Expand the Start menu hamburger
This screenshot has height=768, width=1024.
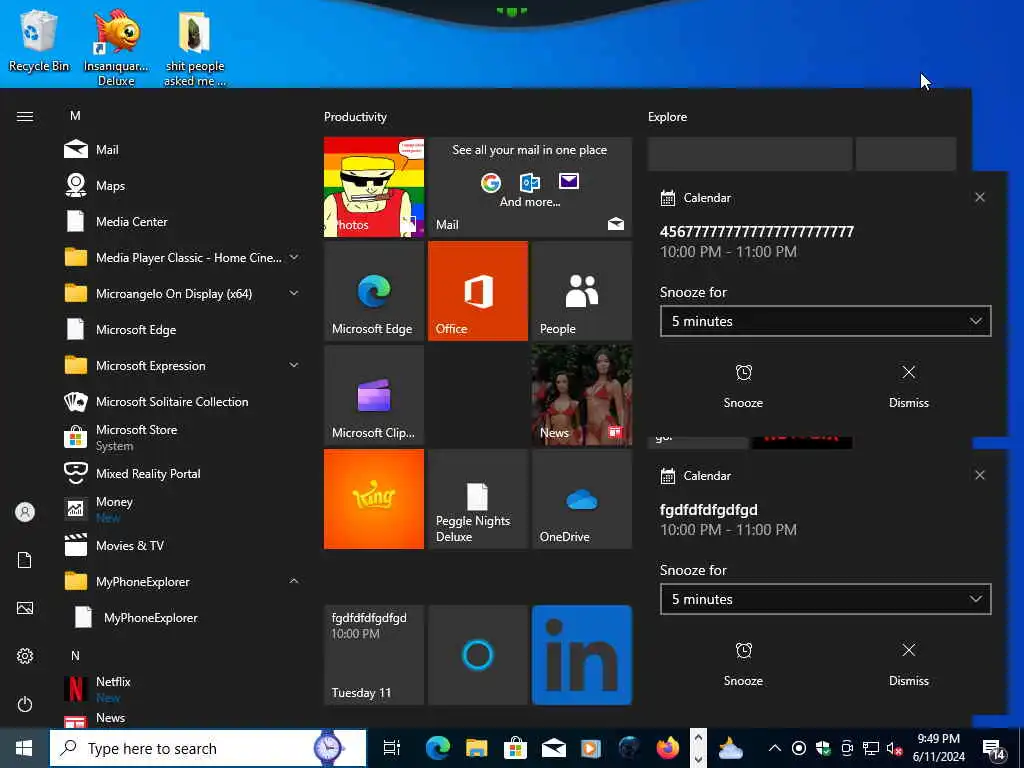coord(25,116)
